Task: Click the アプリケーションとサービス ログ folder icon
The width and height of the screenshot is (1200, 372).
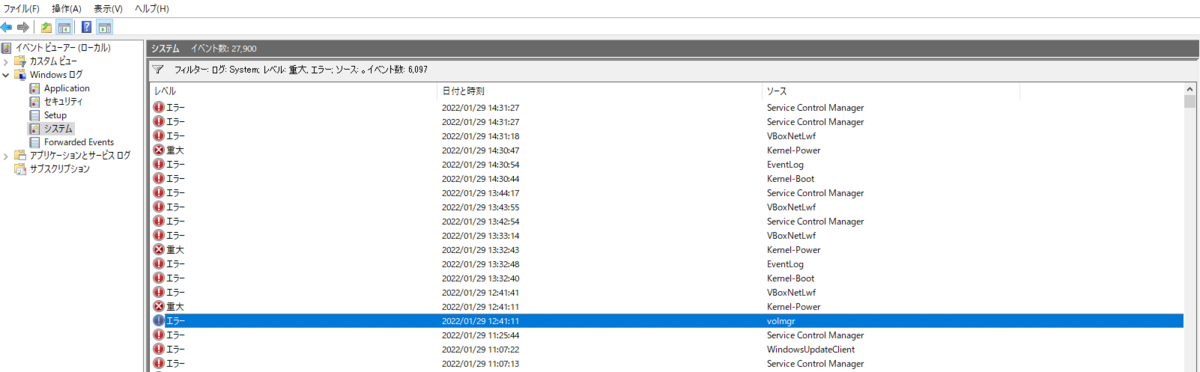Action: tap(21, 156)
